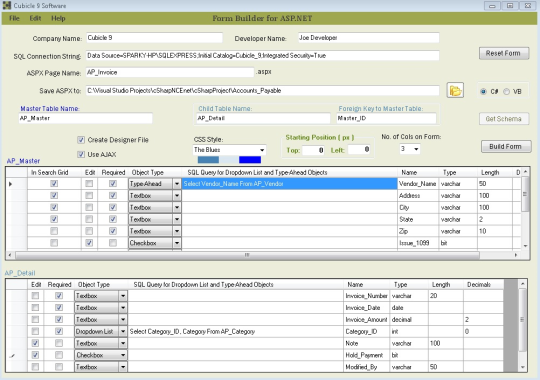Click the Child Table Name field
This screenshot has height=380, width=540.
263,118
